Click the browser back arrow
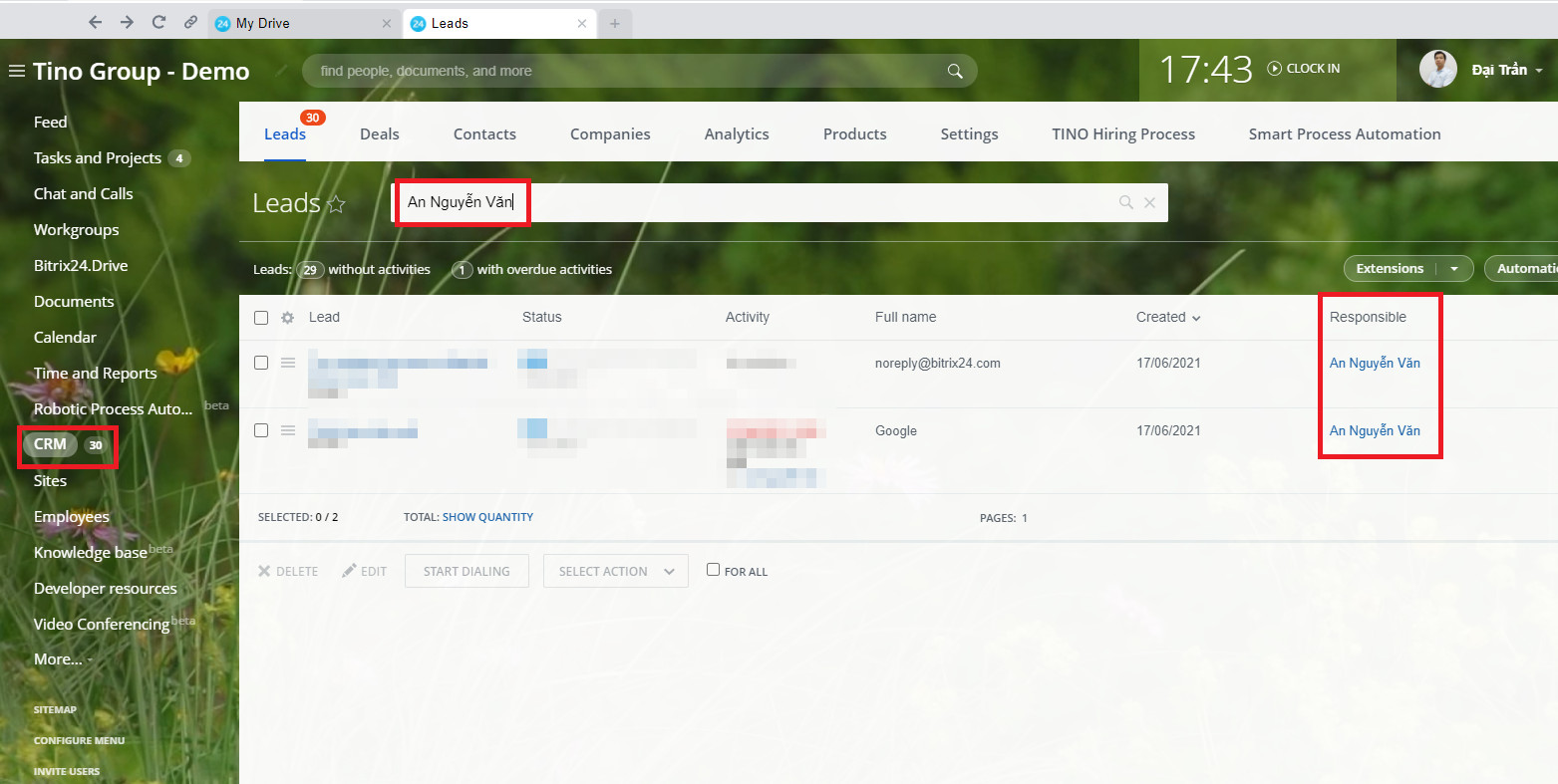 [x=96, y=22]
